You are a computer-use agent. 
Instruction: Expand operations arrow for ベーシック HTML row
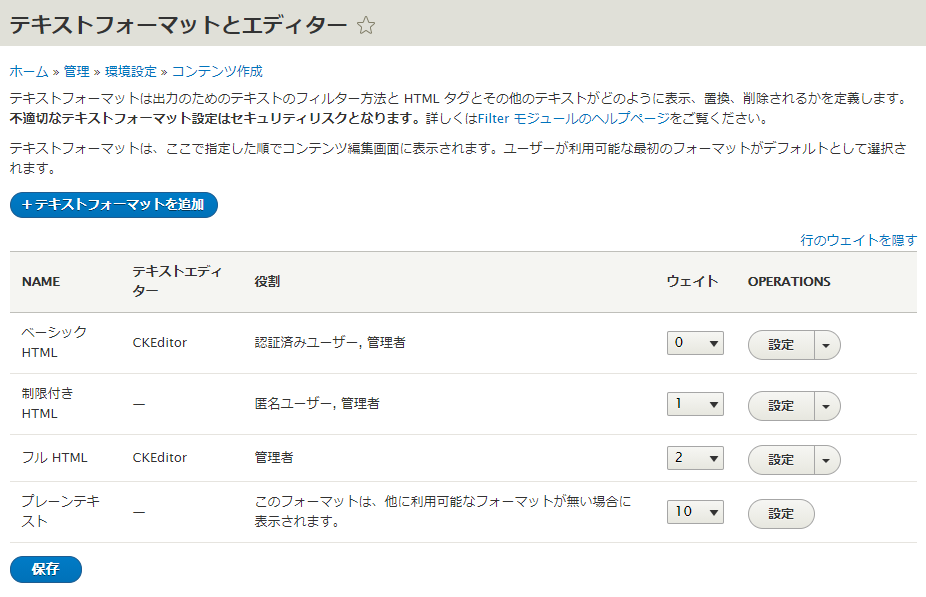(x=827, y=345)
